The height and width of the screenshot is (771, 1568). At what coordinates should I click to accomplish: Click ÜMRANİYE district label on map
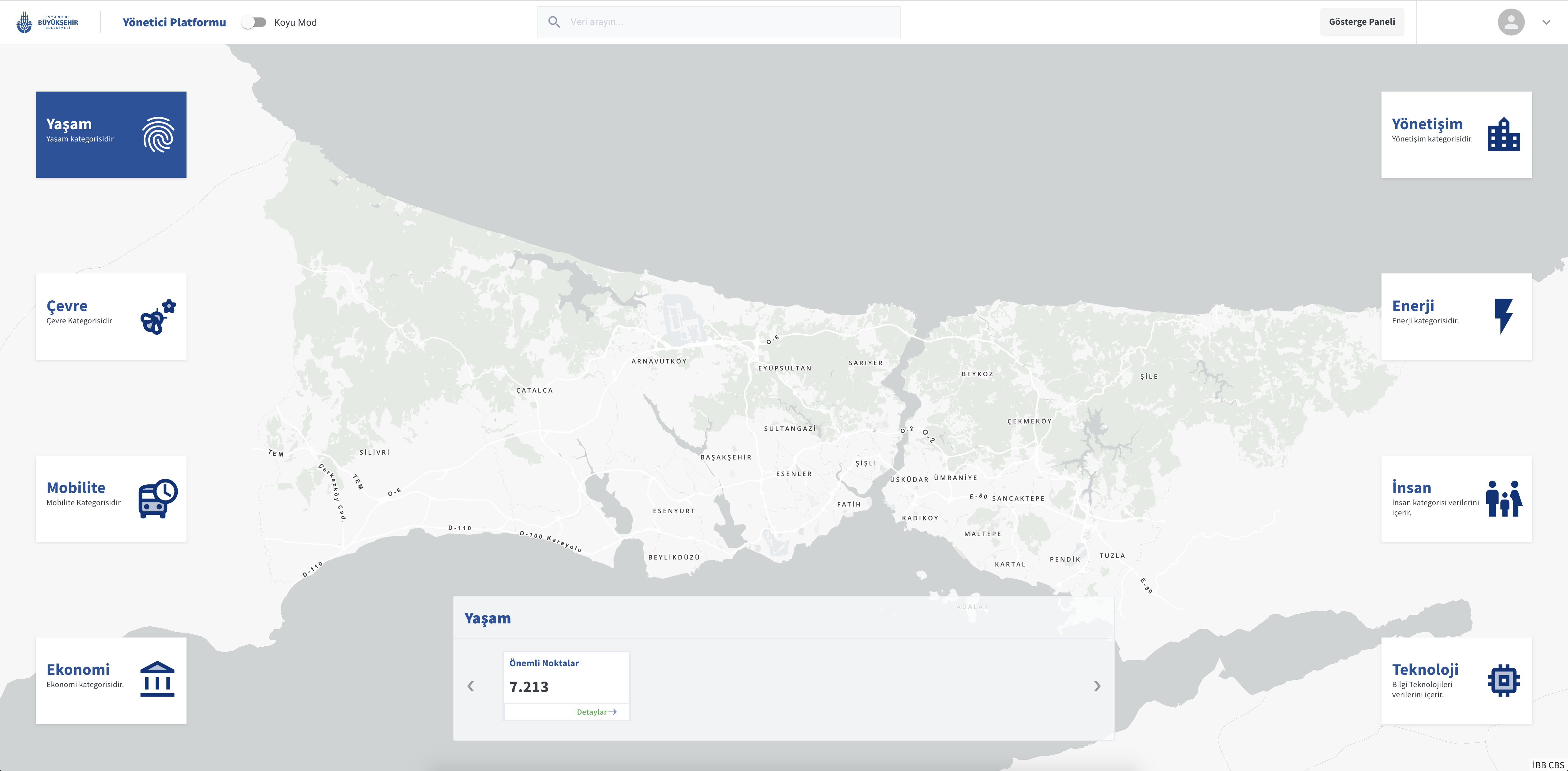click(956, 478)
